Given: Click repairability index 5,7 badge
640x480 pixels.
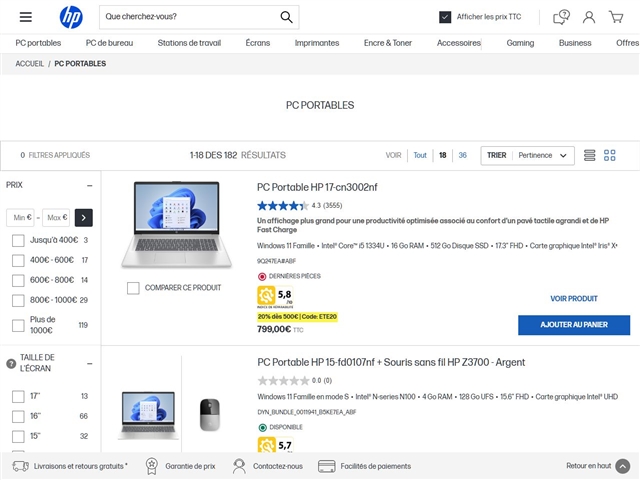Looking at the screenshot, I should point(275,445).
